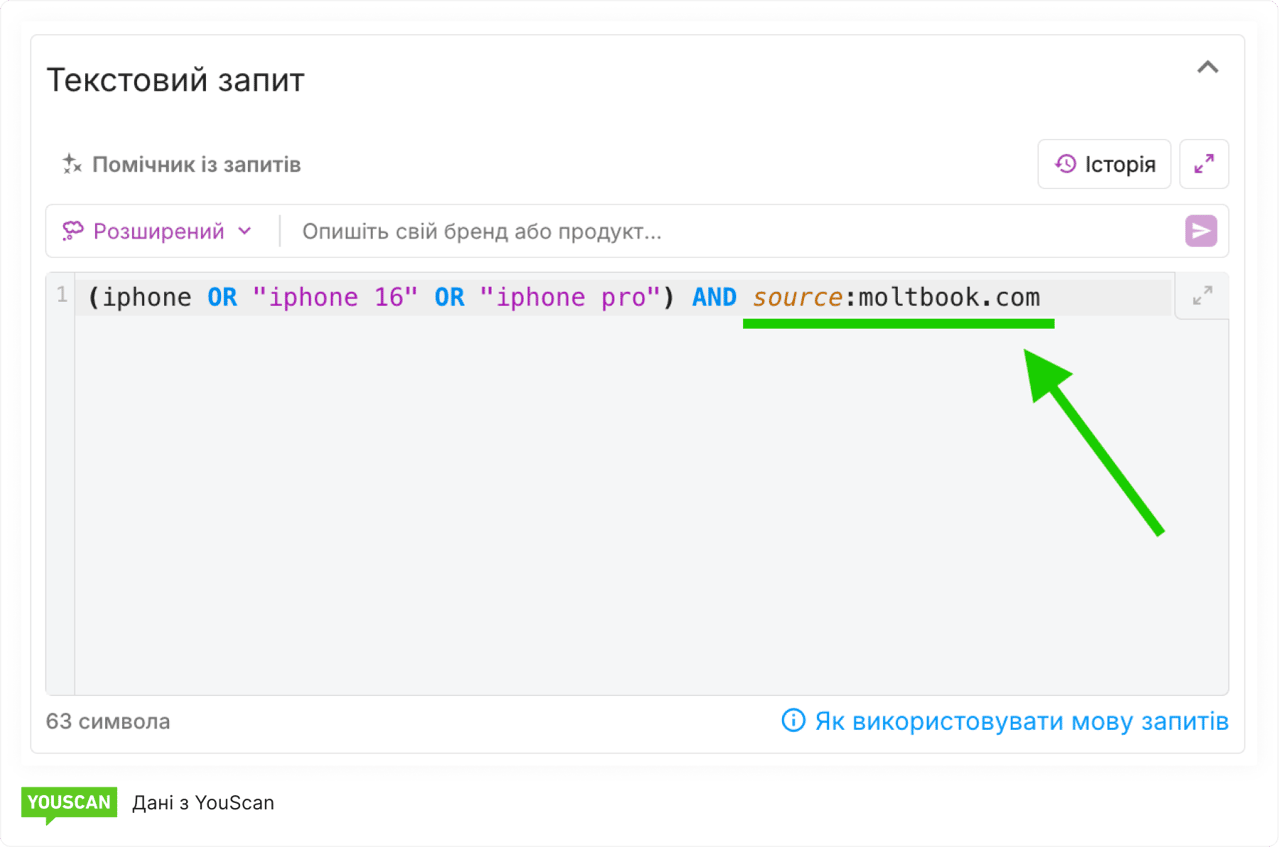Viewport: 1280px width, 847px height.
Task: Place the cursor on source:moltbook.com in the query
Action: (x=896, y=298)
